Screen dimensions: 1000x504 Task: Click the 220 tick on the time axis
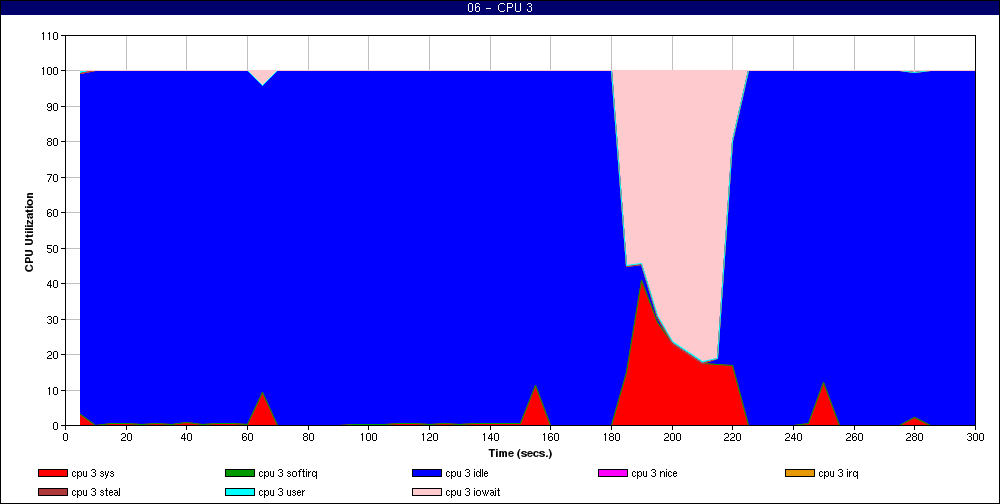[733, 437]
